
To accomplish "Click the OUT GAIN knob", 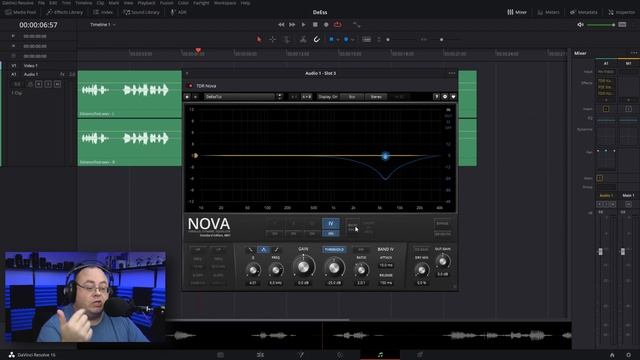I will 443,261.
